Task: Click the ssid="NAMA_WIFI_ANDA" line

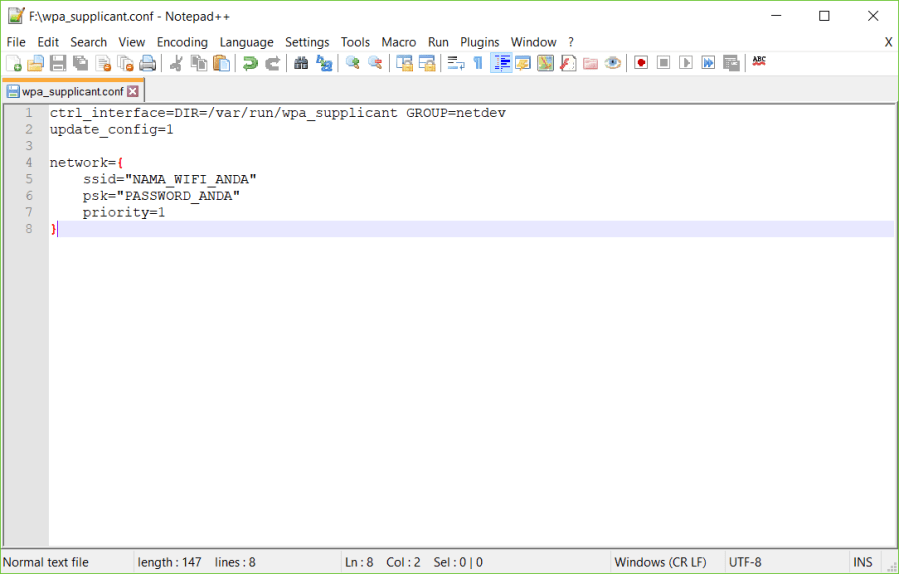Action: pos(169,179)
